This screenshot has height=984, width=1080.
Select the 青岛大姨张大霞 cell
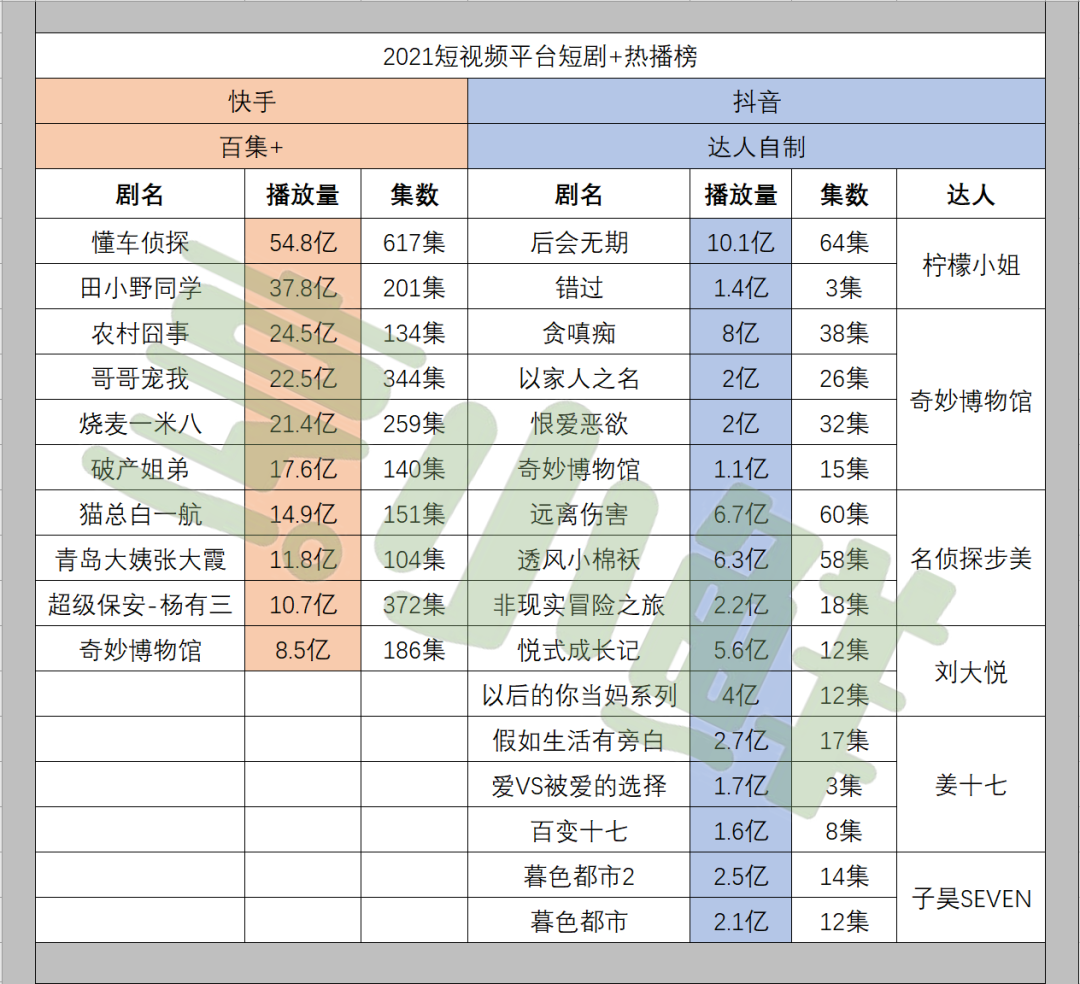140,559
